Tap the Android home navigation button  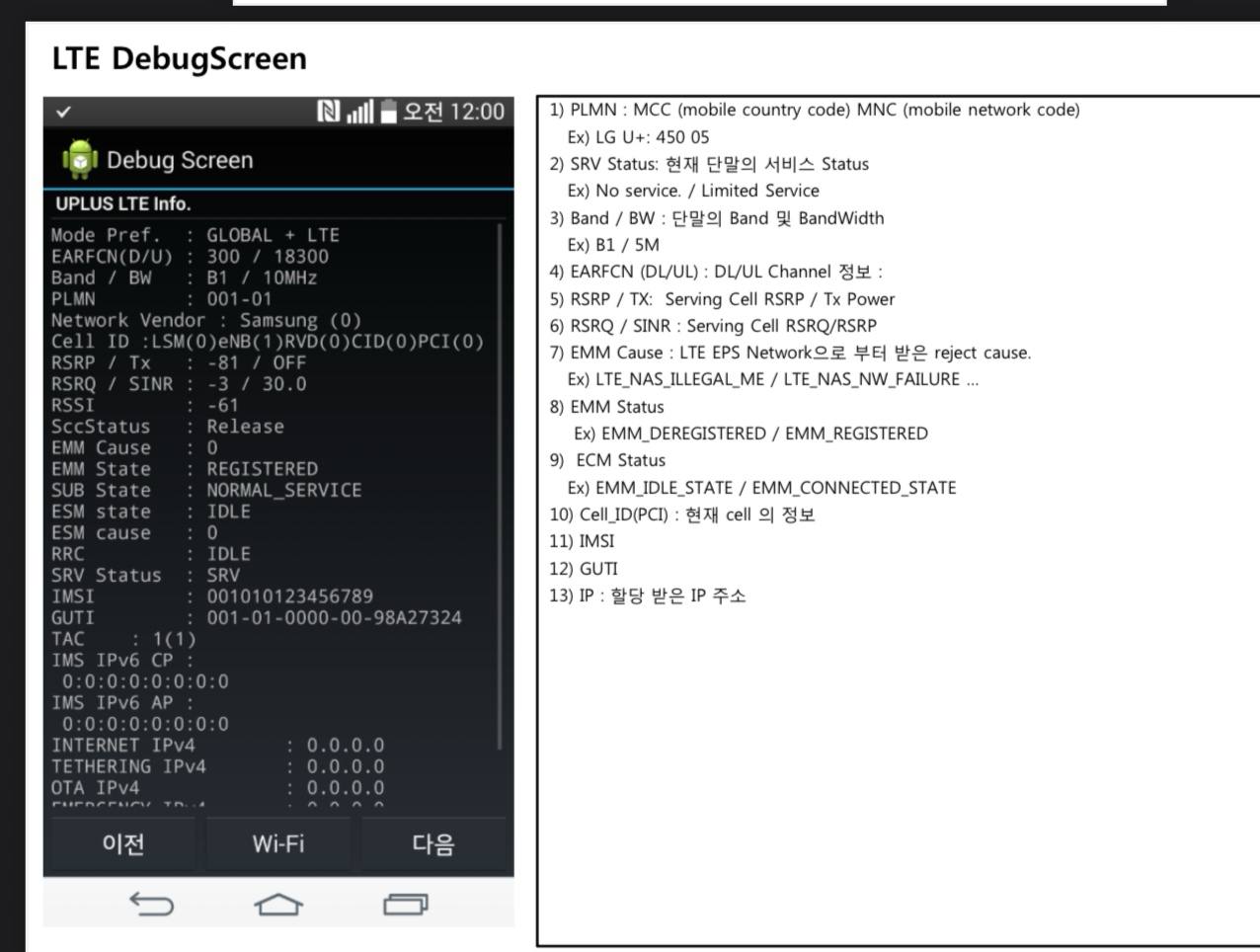(278, 904)
